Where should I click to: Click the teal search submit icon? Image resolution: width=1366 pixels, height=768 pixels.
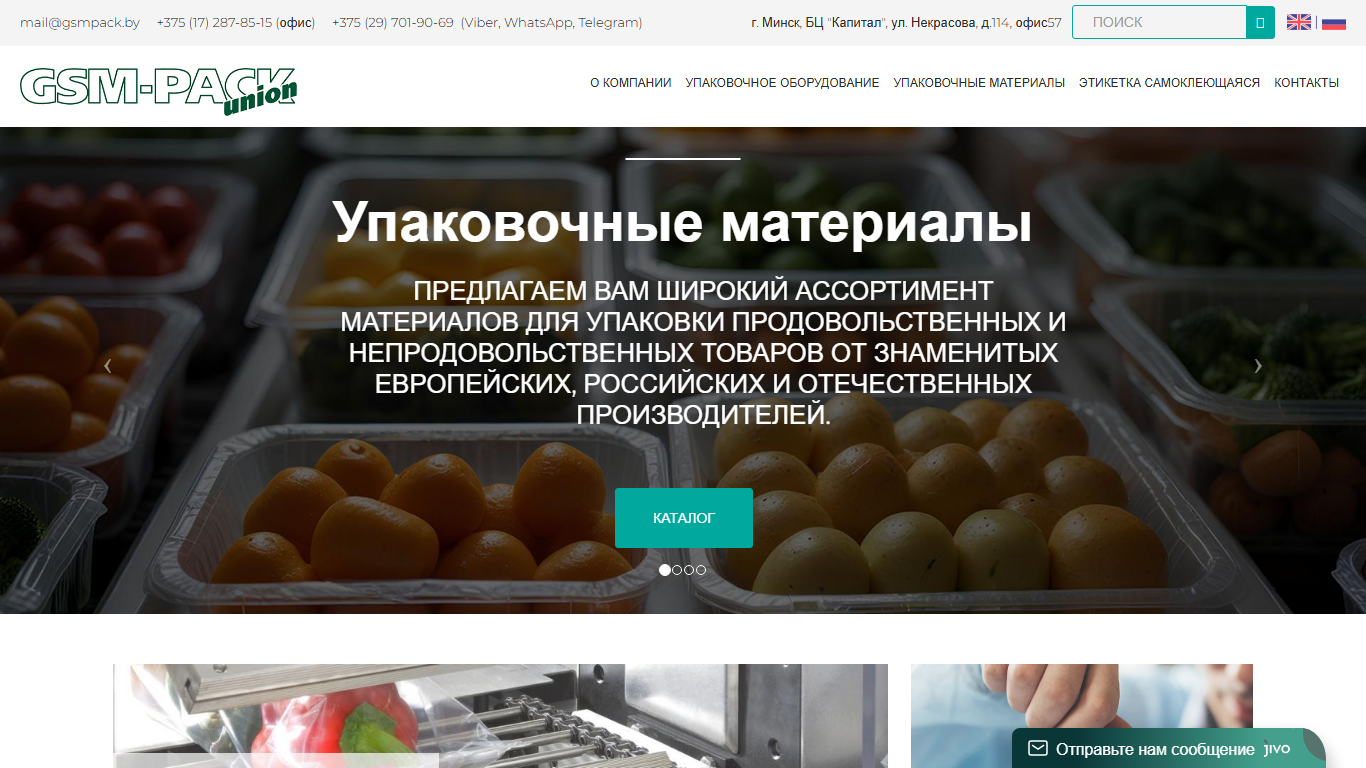1260,22
